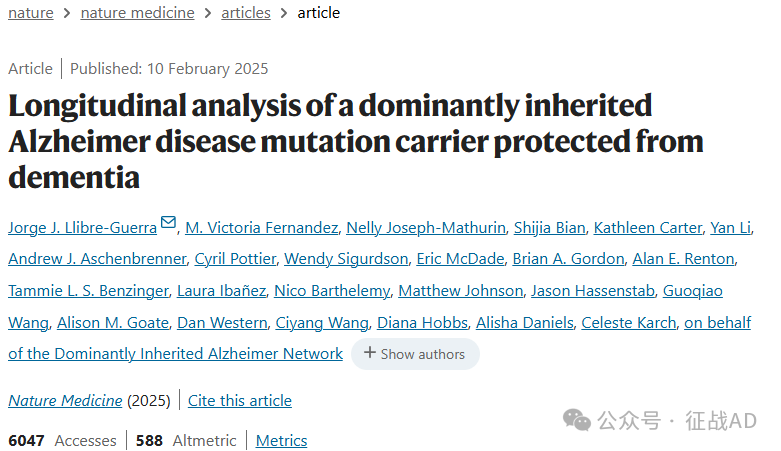781x451 pixels.
Task: Select author Tammie L. S. Benzinger
Action: pos(88,291)
